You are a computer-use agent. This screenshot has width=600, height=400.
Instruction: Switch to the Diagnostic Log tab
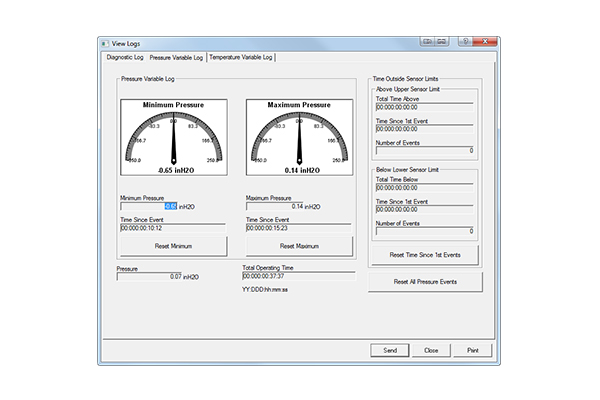coord(125,57)
